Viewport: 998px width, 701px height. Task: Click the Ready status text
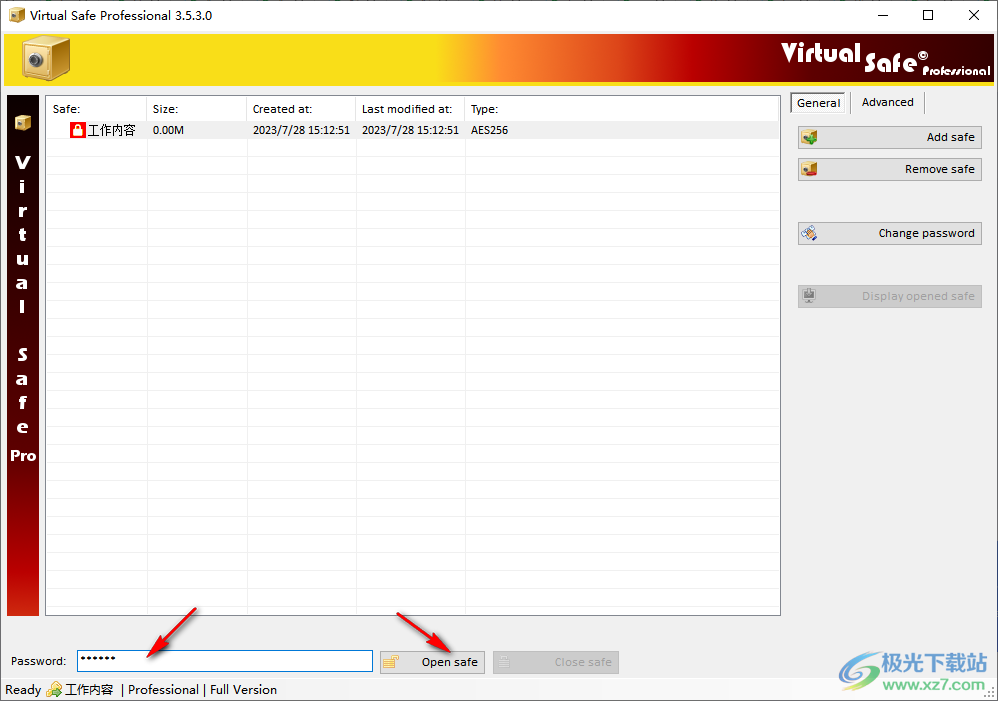[x=23, y=690]
